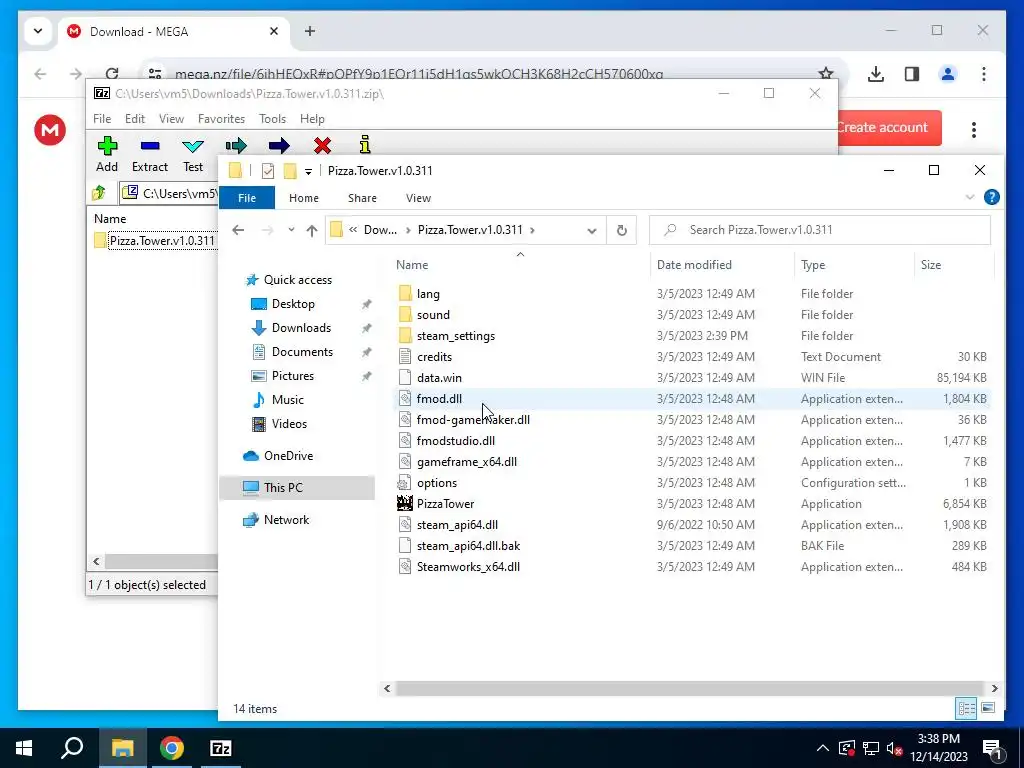Click the Explorer horizontal scrollbar
Image resolution: width=1024 pixels, height=768 pixels.
coord(690,688)
